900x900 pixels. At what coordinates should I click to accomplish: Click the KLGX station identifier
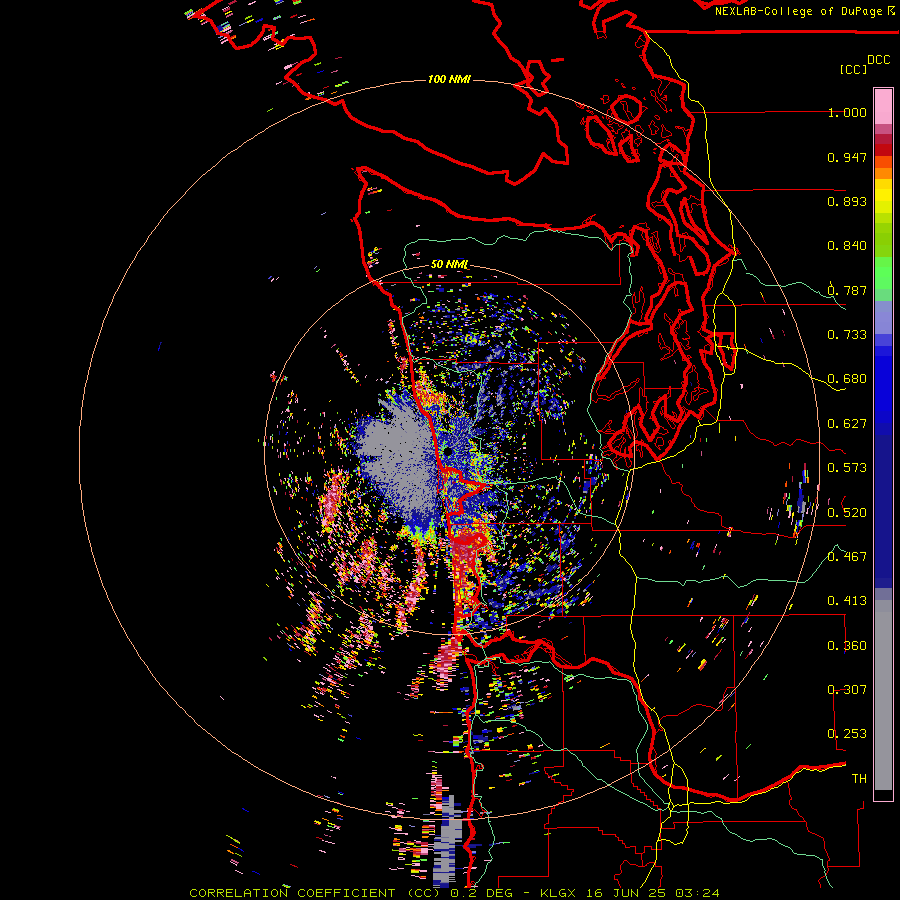coord(559,893)
